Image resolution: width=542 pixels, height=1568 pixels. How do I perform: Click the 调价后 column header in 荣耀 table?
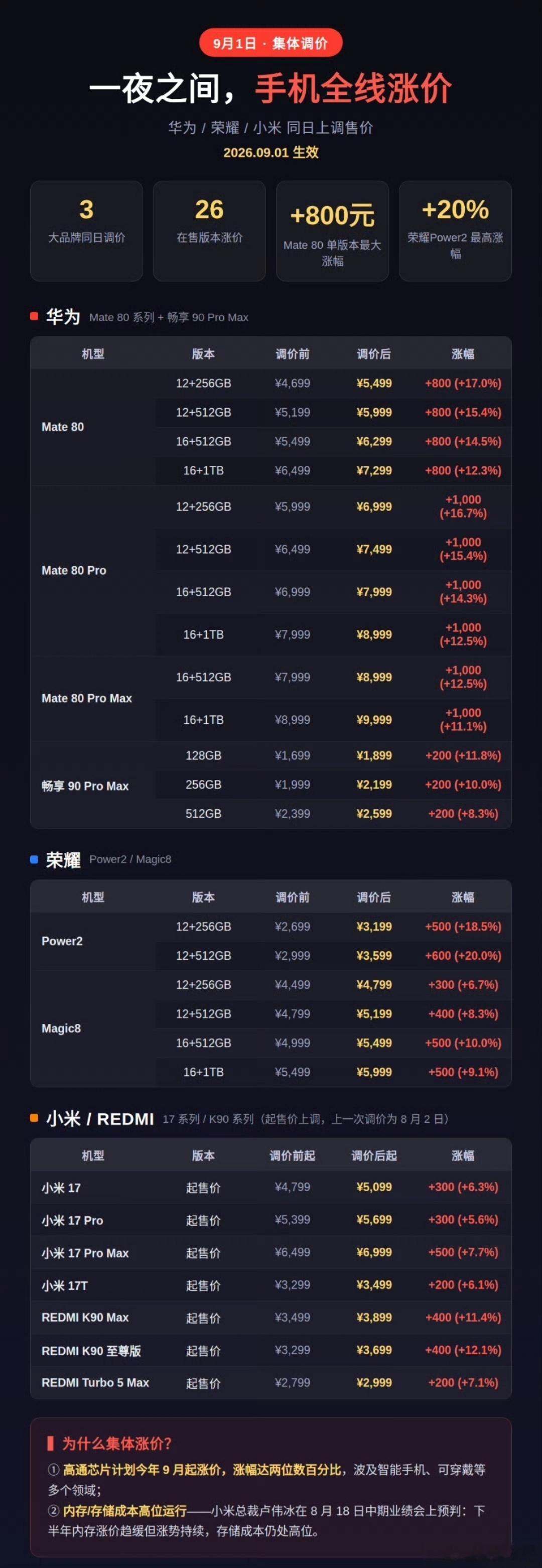[x=373, y=896]
